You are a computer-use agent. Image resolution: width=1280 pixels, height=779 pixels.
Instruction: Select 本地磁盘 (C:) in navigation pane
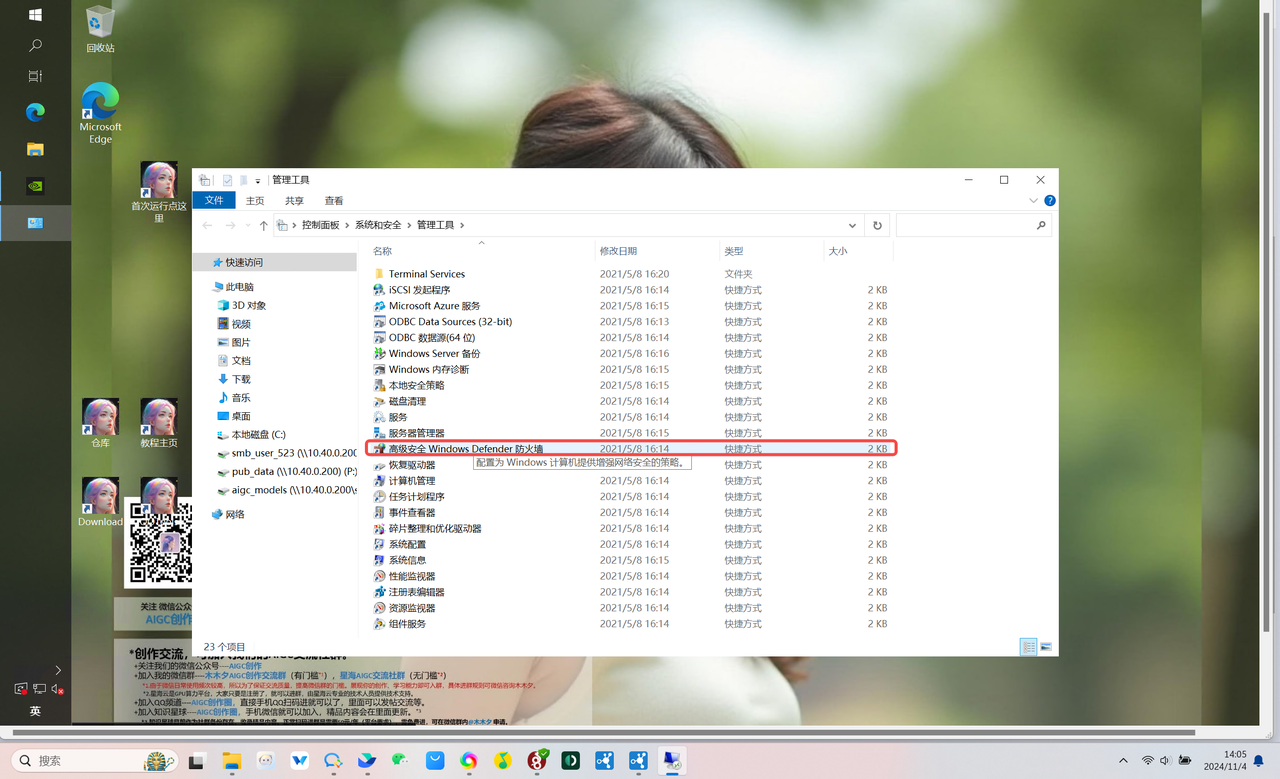[258, 435]
